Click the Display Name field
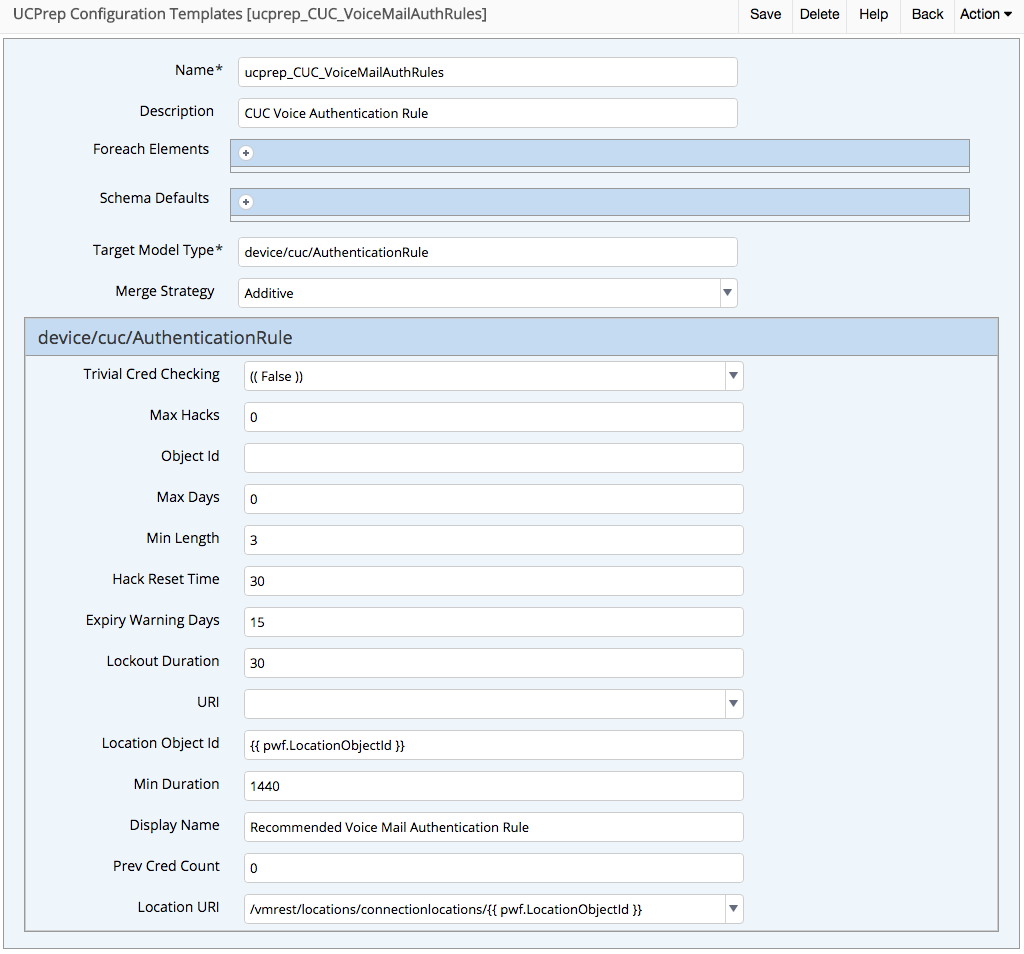 coord(493,827)
